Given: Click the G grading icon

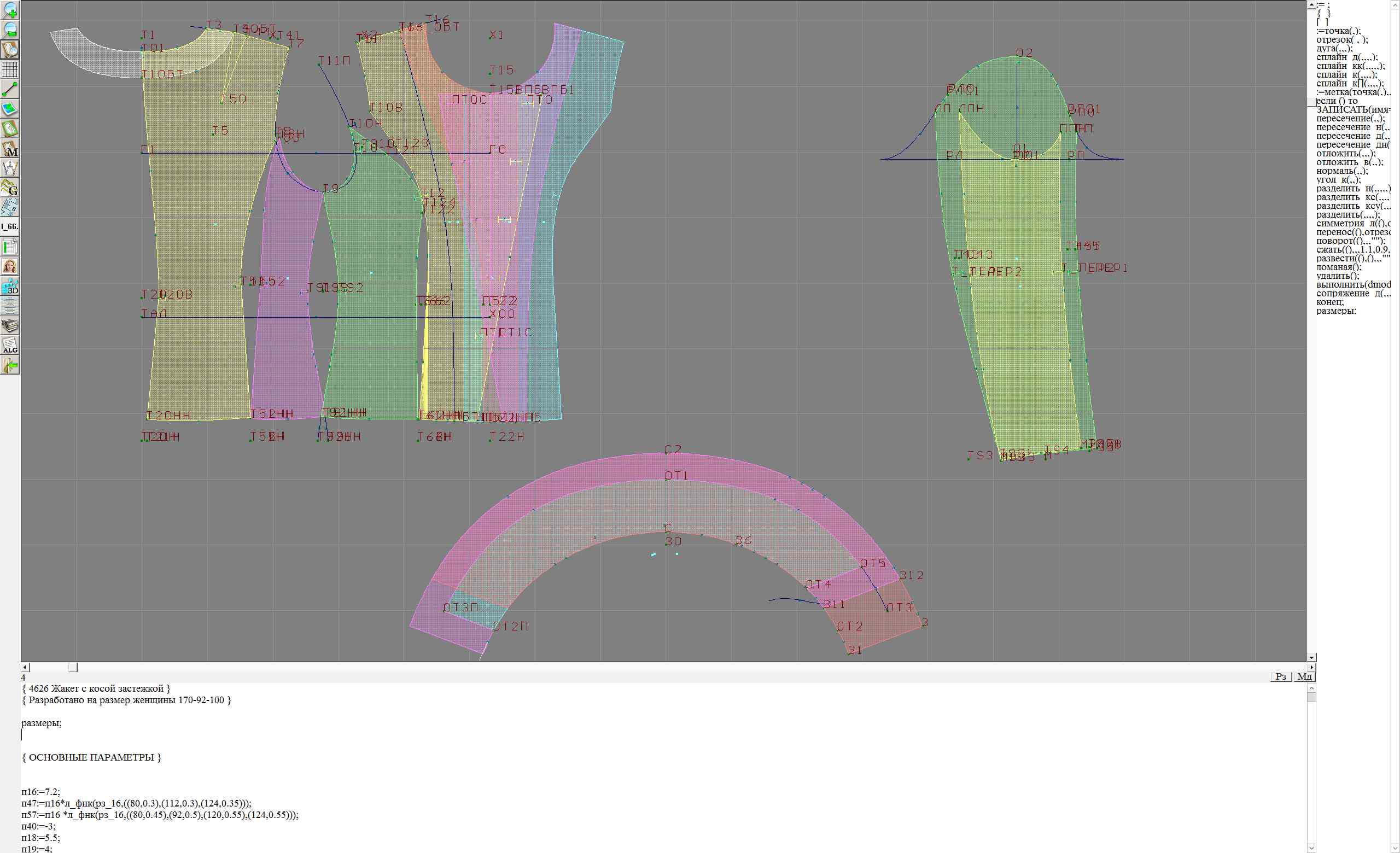Looking at the screenshot, I should (x=10, y=188).
